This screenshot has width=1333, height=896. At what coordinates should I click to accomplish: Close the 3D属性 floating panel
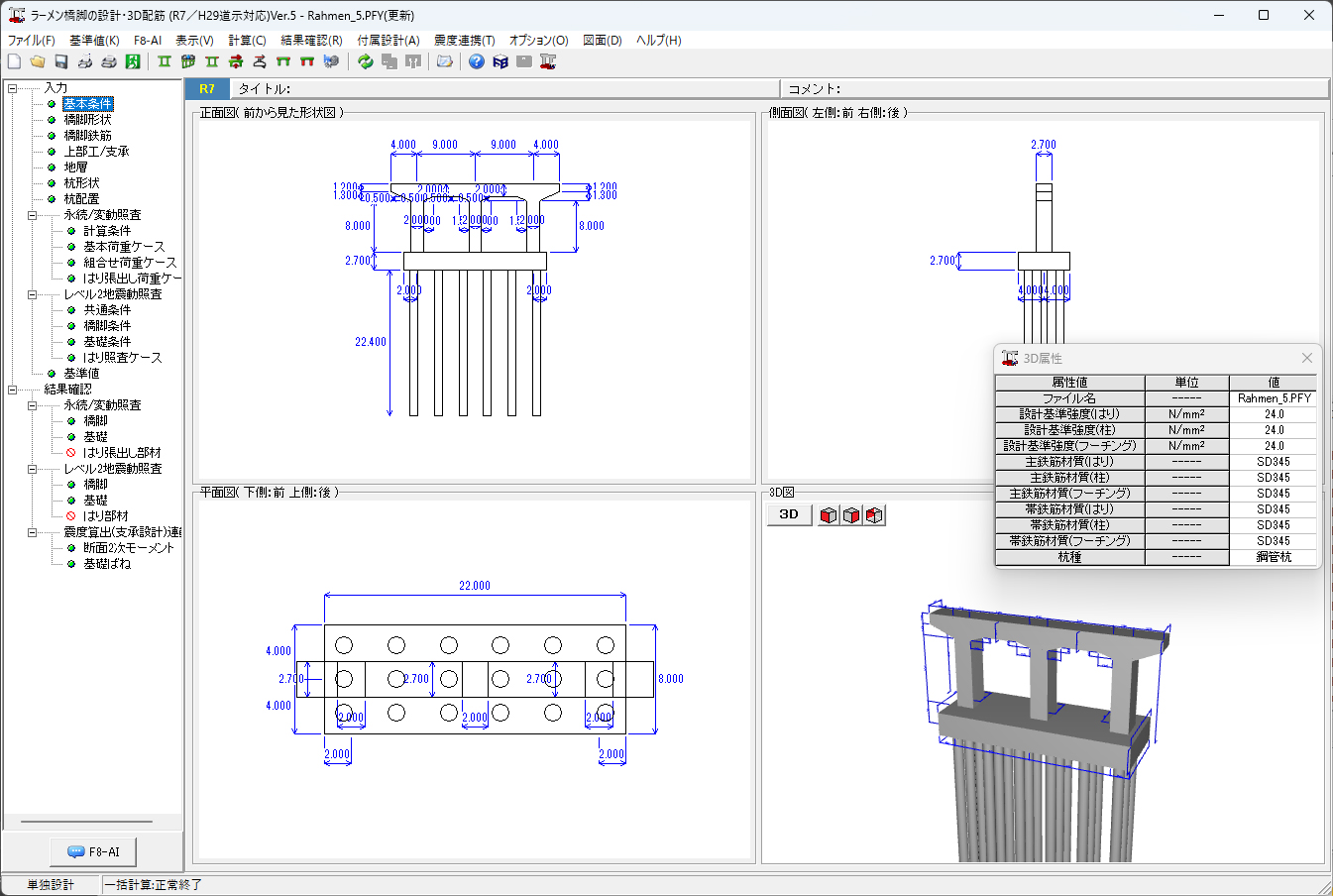pos(1306,358)
